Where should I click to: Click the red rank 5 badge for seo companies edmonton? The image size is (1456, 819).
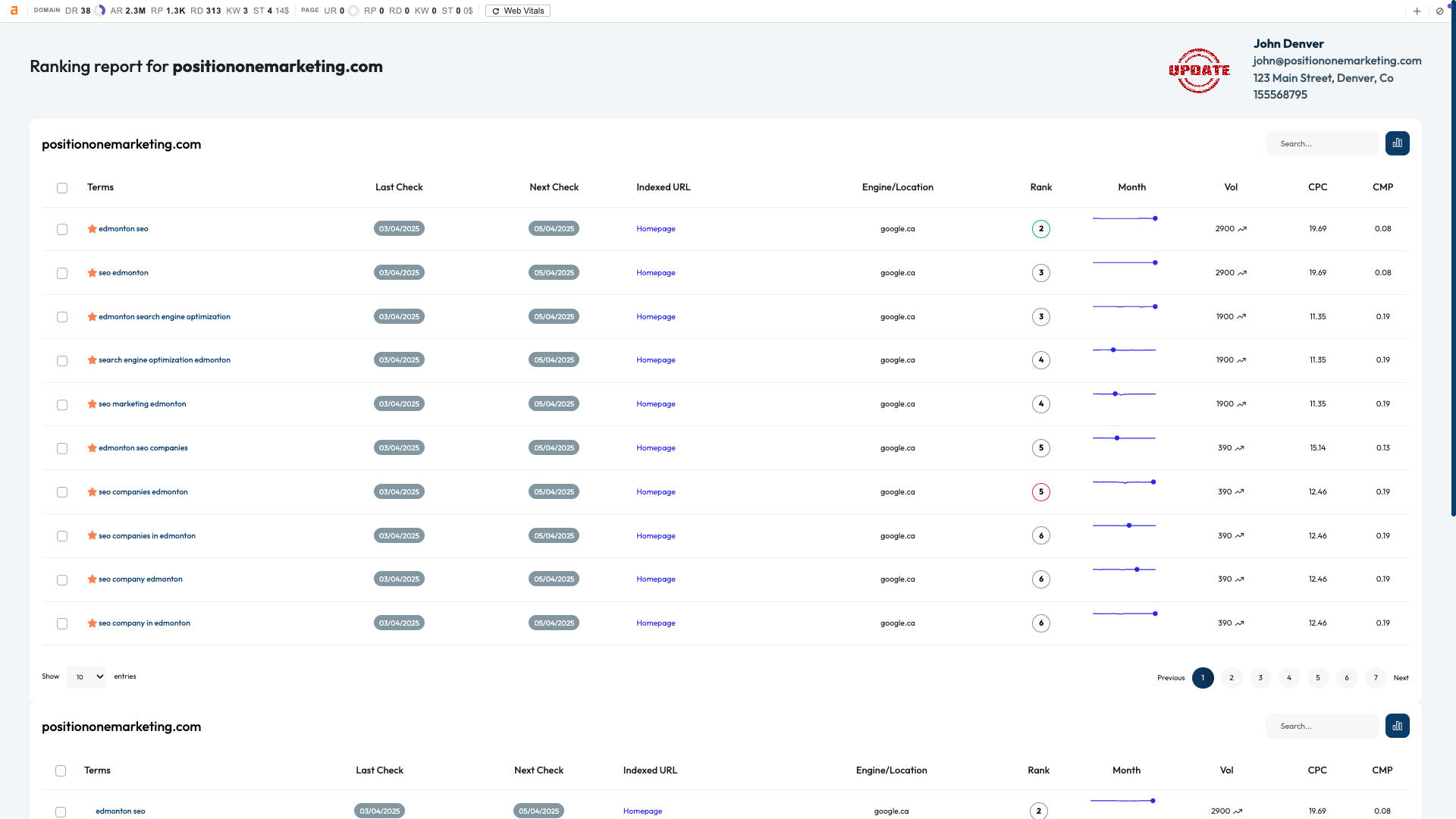tap(1041, 492)
